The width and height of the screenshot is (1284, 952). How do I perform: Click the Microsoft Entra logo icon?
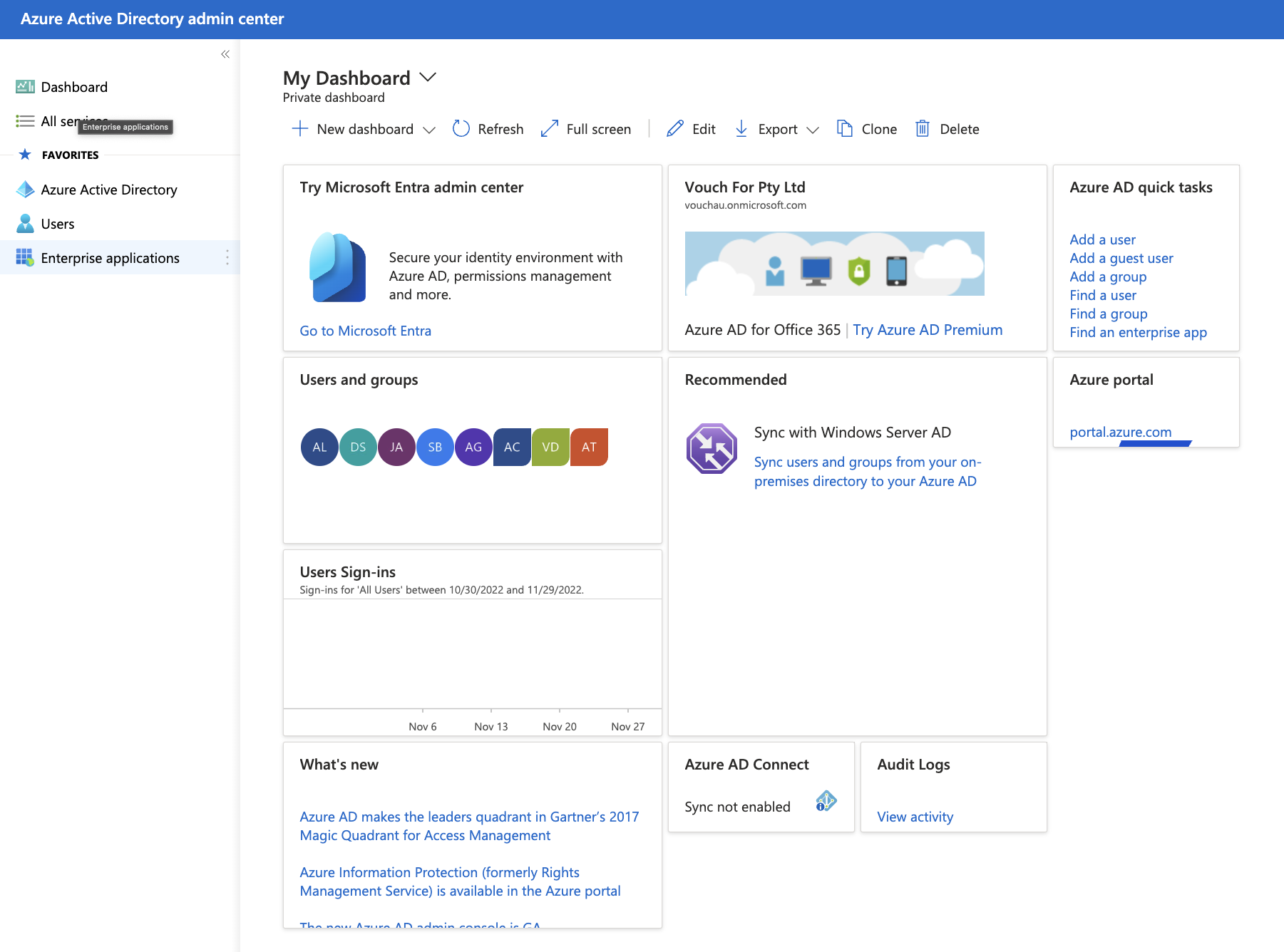pos(338,267)
